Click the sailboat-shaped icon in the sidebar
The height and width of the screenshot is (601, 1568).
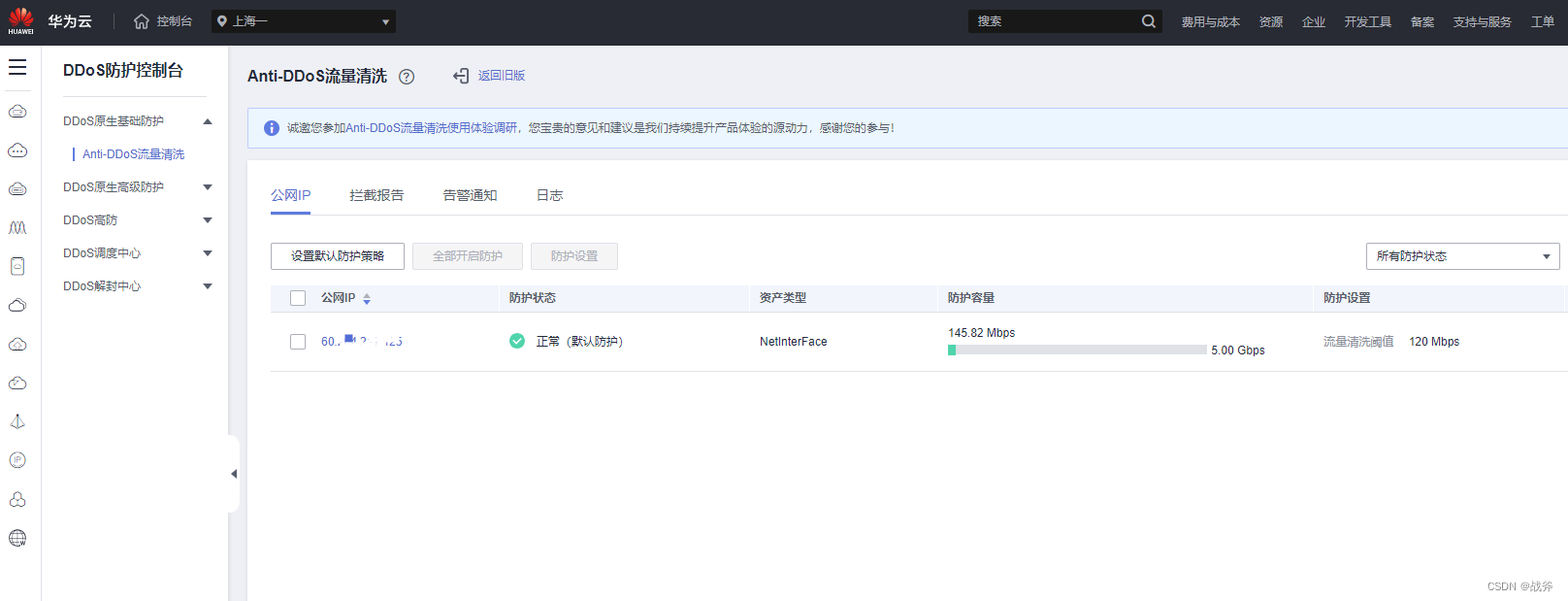17,421
